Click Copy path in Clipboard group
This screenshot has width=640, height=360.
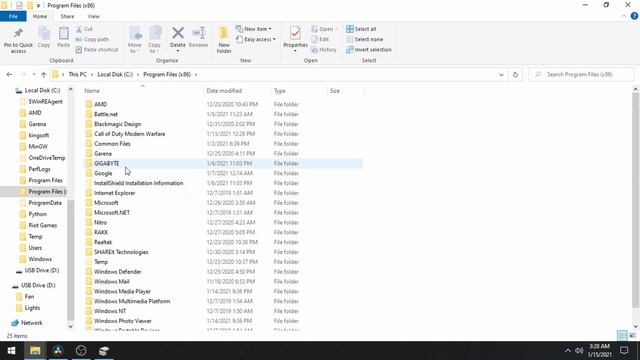pos(92,39)
